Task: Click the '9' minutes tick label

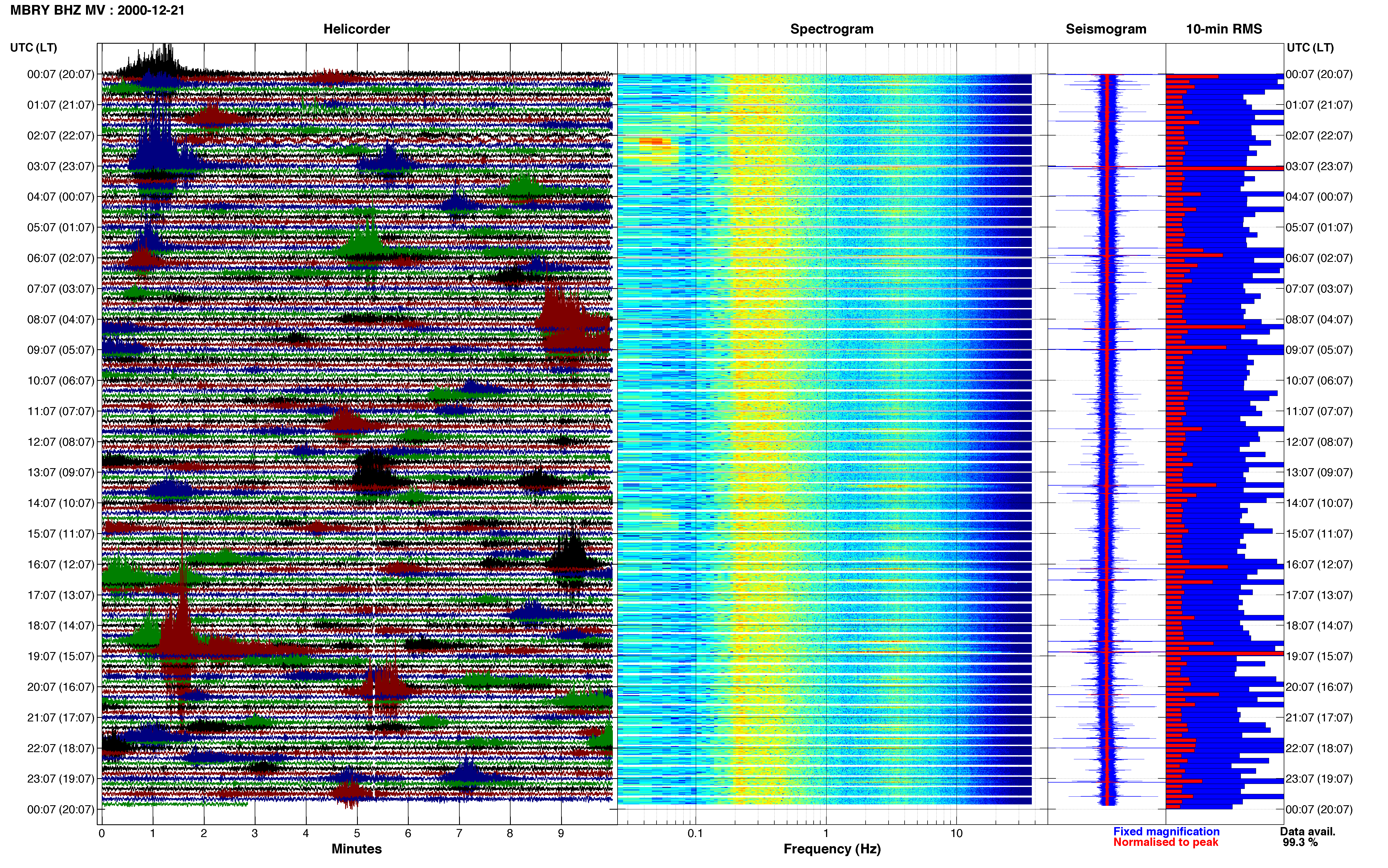Action: tap(561, 833)
